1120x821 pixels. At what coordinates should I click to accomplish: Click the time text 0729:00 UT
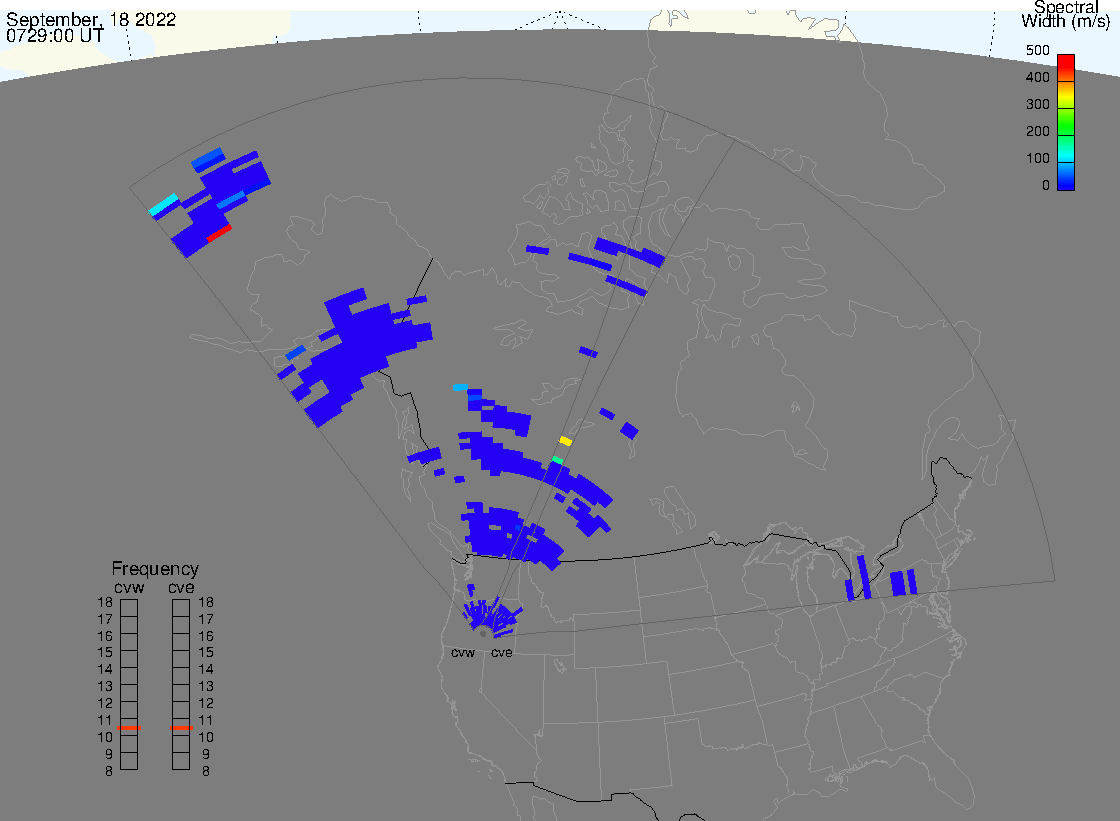pos(55,35)
